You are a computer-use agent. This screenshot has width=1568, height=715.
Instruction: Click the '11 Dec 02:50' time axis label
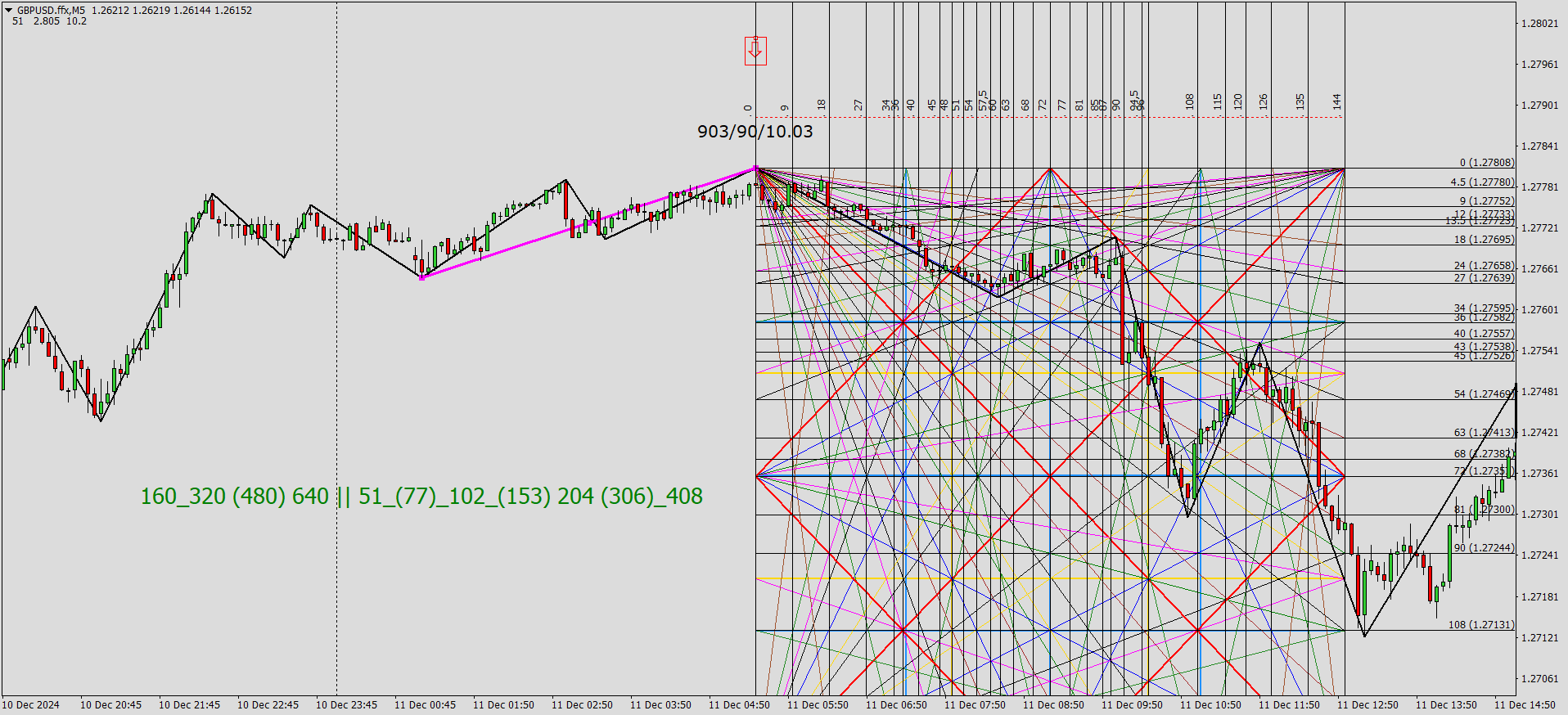pos(582,705)
